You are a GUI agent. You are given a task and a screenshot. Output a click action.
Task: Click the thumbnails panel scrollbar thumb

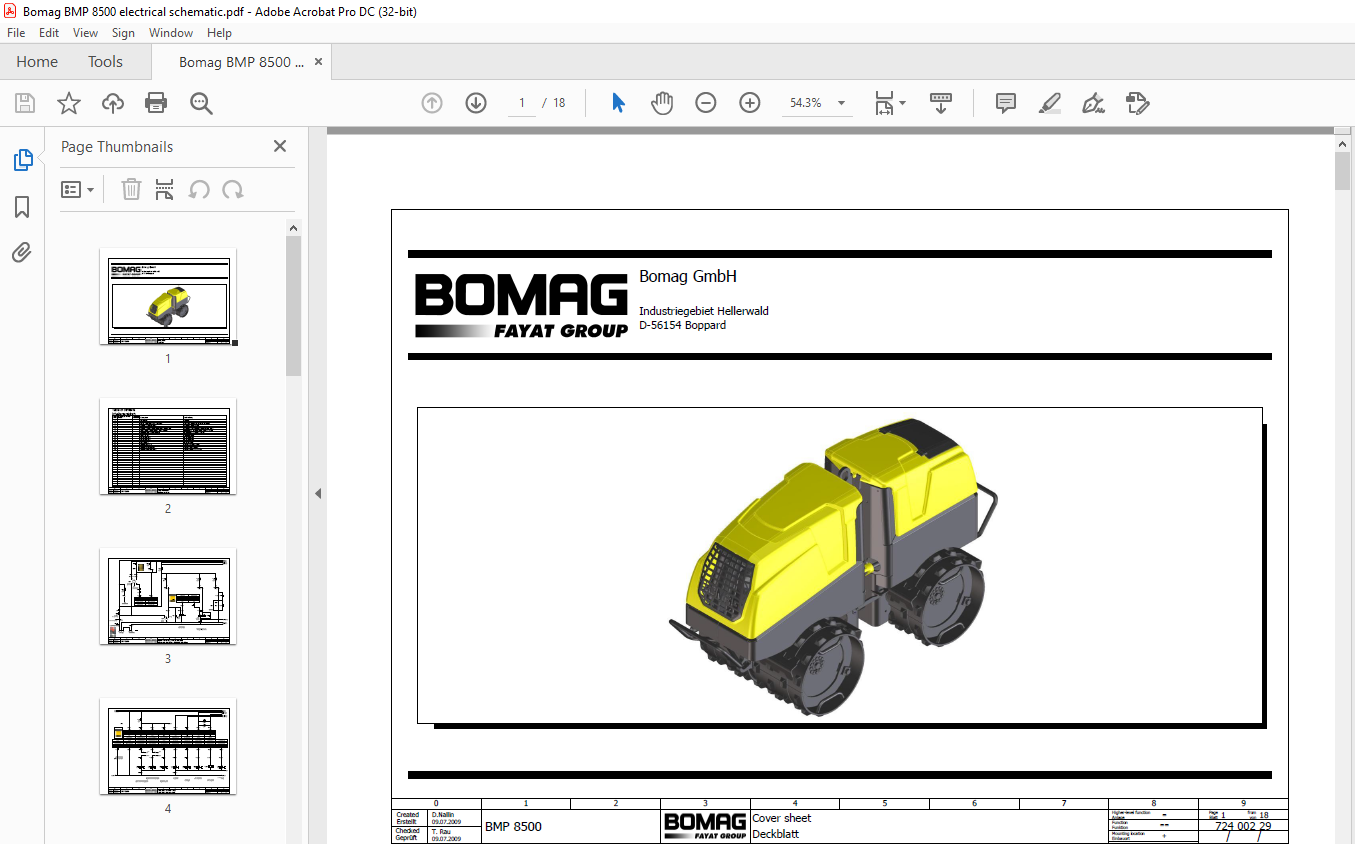pyautogui.click(x=293, y=306)
